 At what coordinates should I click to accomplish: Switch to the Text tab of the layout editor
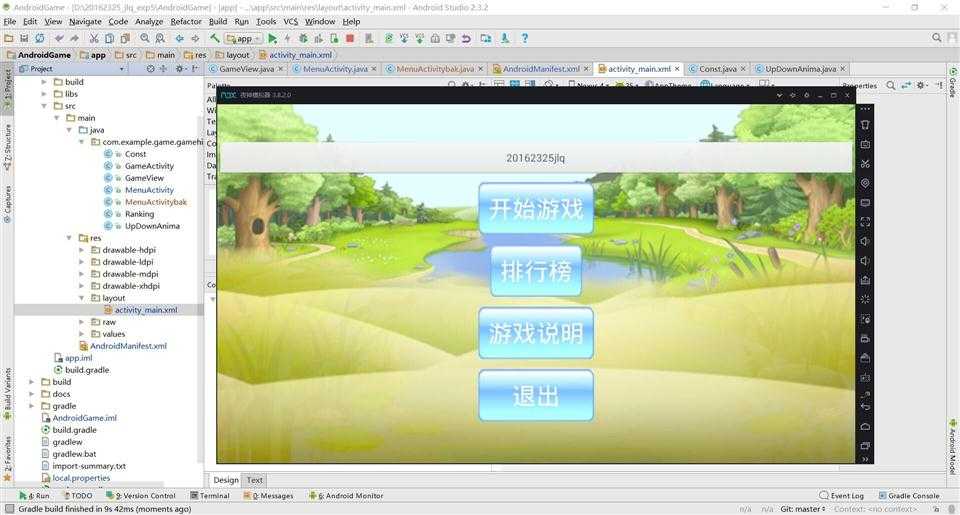pos(255,480)
